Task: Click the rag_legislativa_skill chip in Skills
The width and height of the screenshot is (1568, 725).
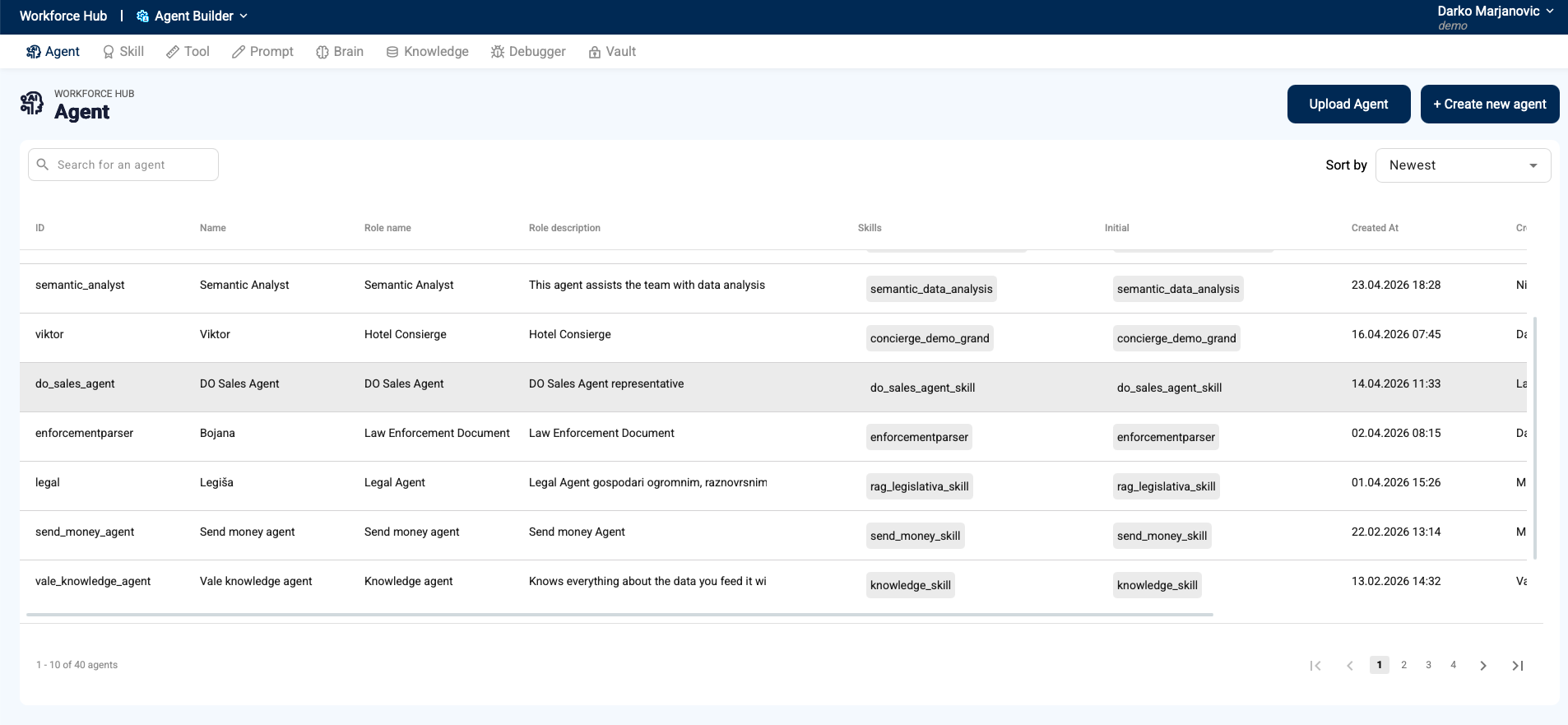Action: pyautogui.click(x=920, y=486)
